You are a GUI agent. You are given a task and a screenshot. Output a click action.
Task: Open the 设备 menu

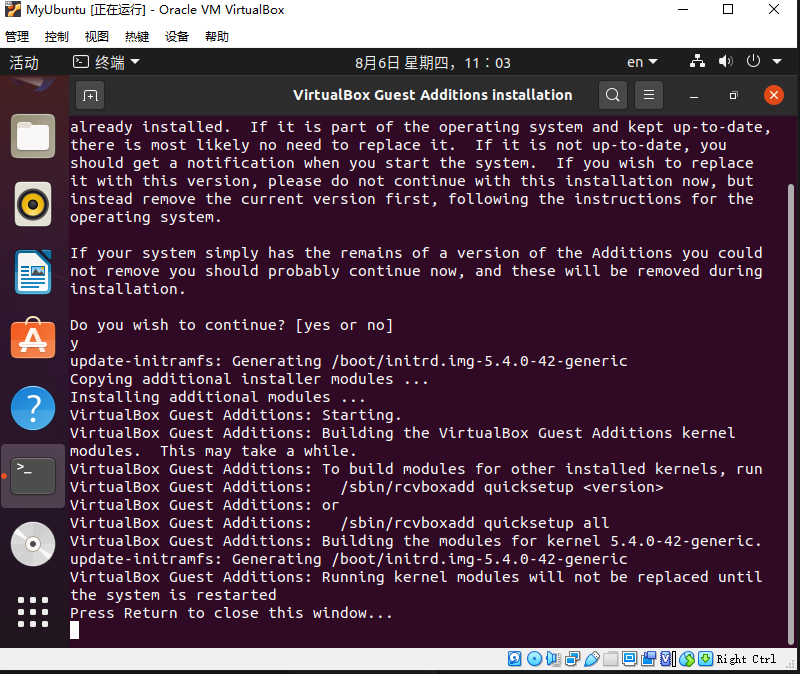pos(177,37)
